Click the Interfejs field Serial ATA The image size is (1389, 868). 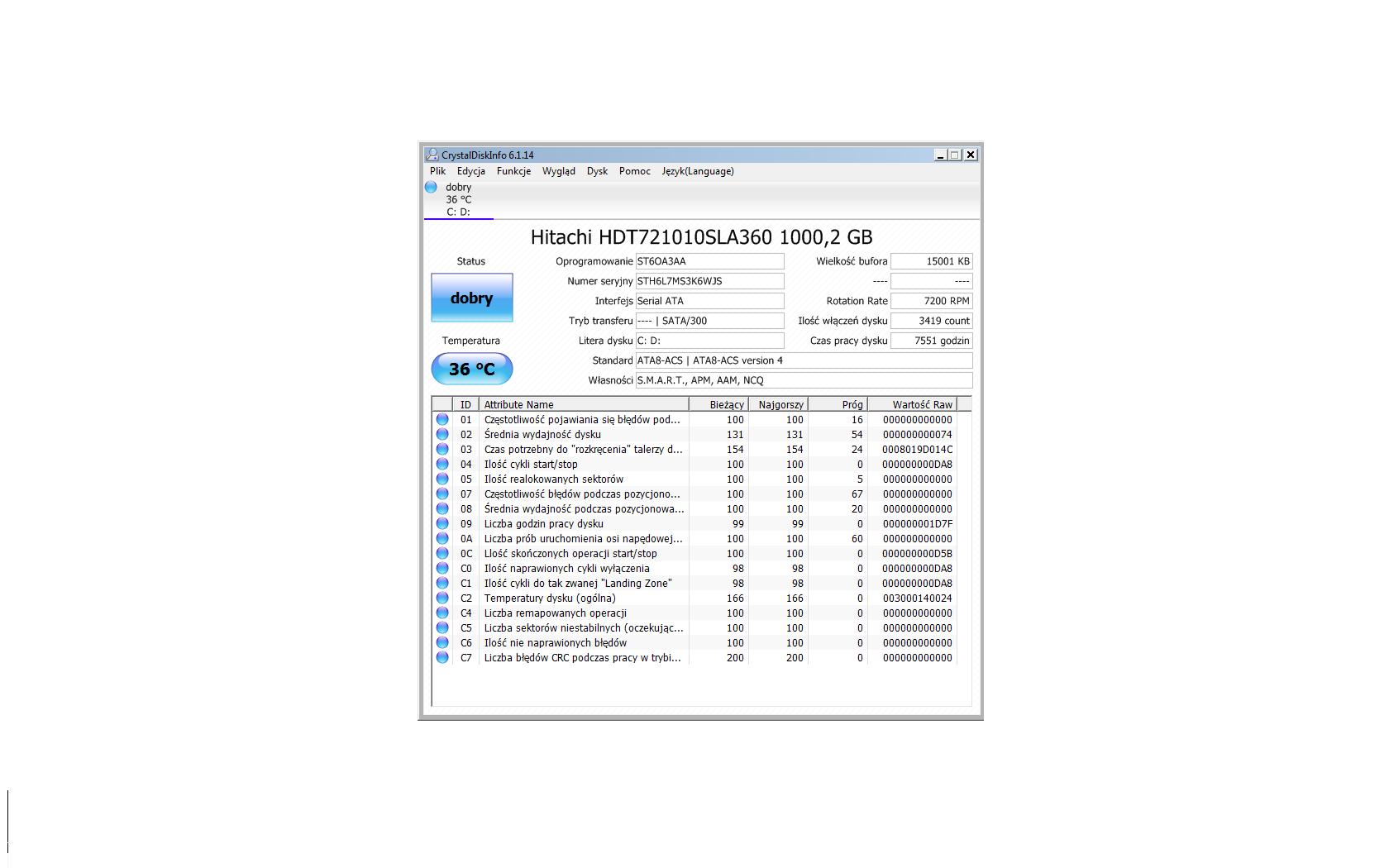[x=709, y=301]
